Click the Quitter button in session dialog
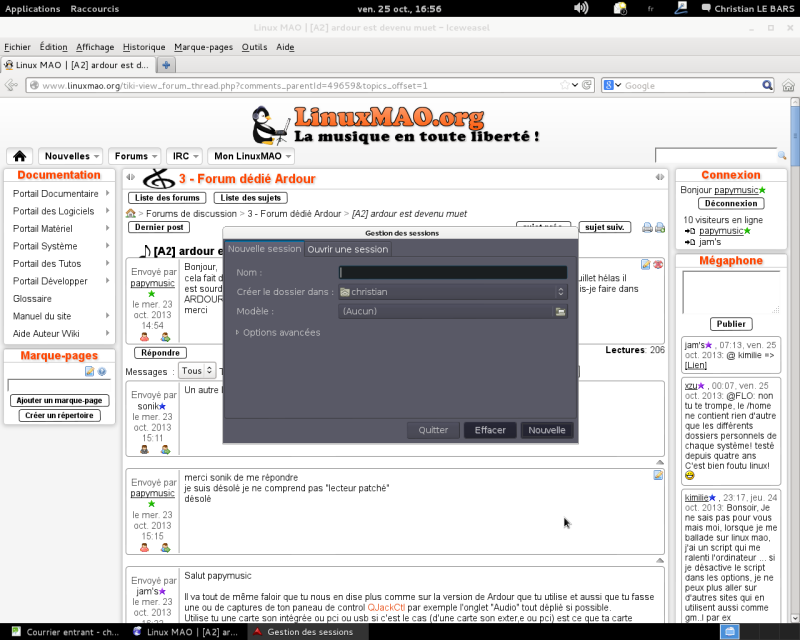The image size is (800, 640). 433,430
